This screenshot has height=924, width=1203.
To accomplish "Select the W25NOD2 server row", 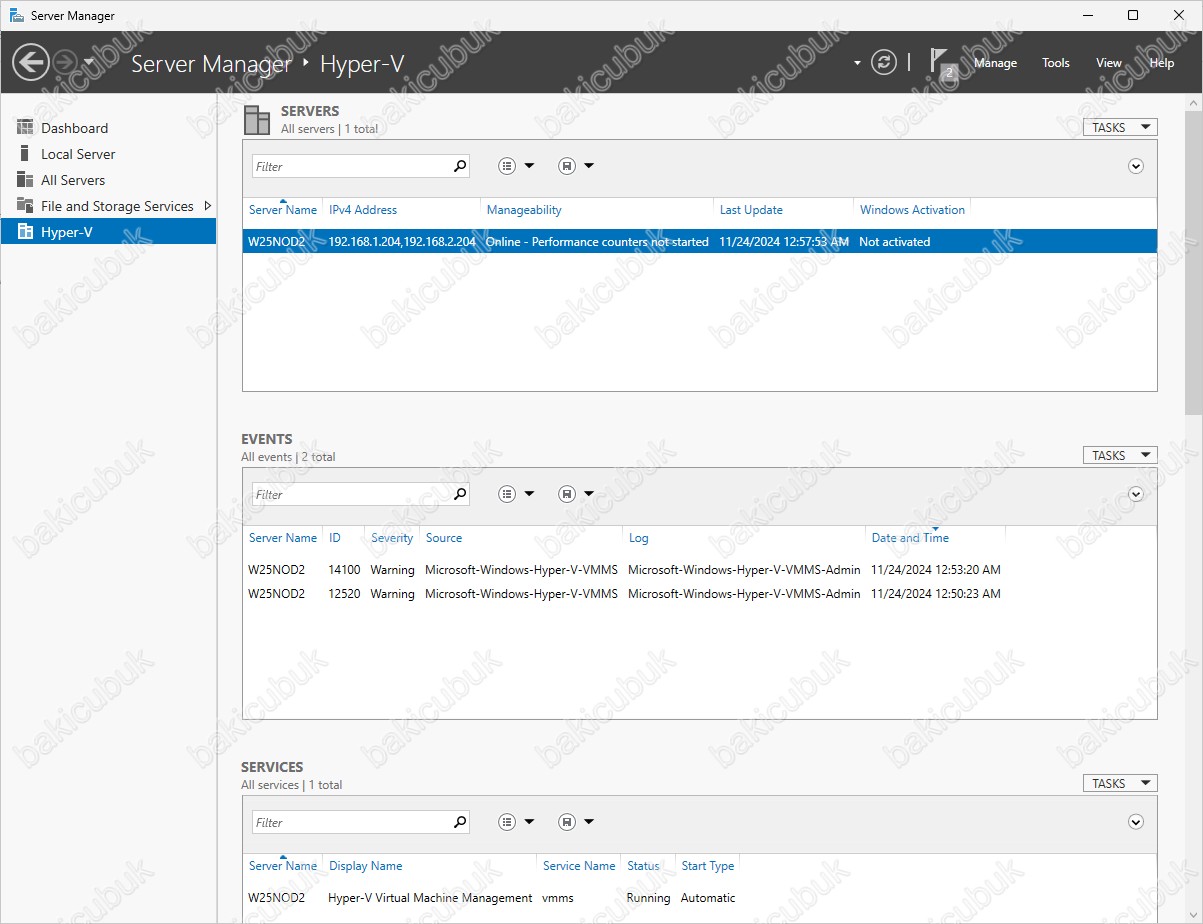I will (700, 242).
